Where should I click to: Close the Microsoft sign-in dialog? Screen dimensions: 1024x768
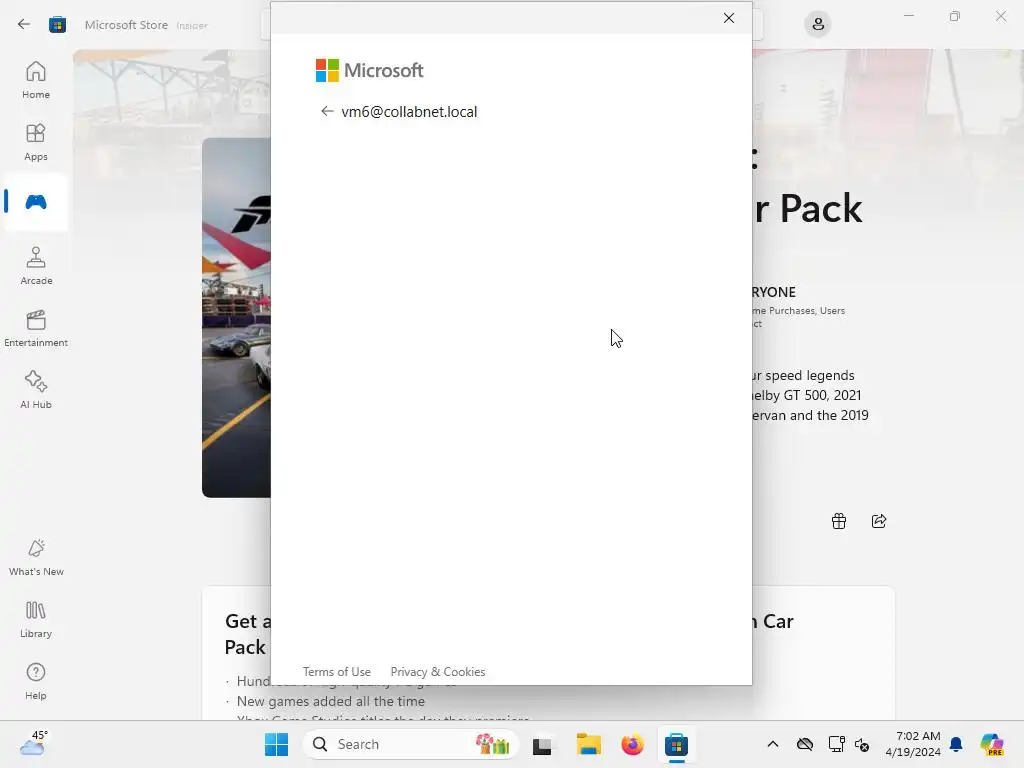tap(729, 18)
